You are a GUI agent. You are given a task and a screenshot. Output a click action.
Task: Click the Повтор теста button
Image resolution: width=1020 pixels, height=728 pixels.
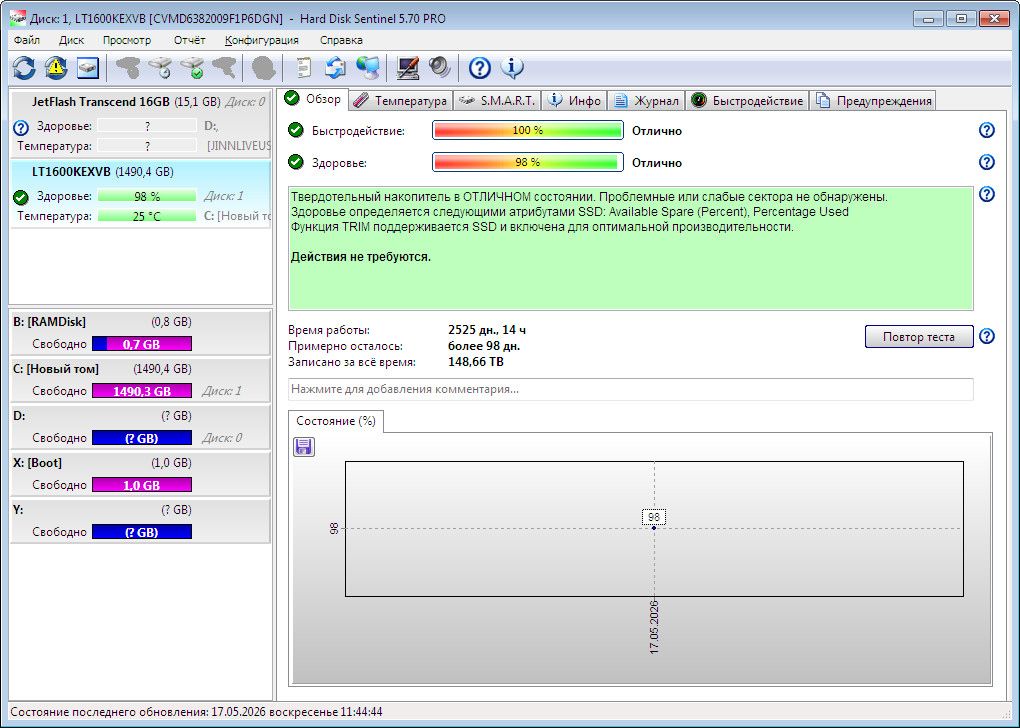click(919, 336)
